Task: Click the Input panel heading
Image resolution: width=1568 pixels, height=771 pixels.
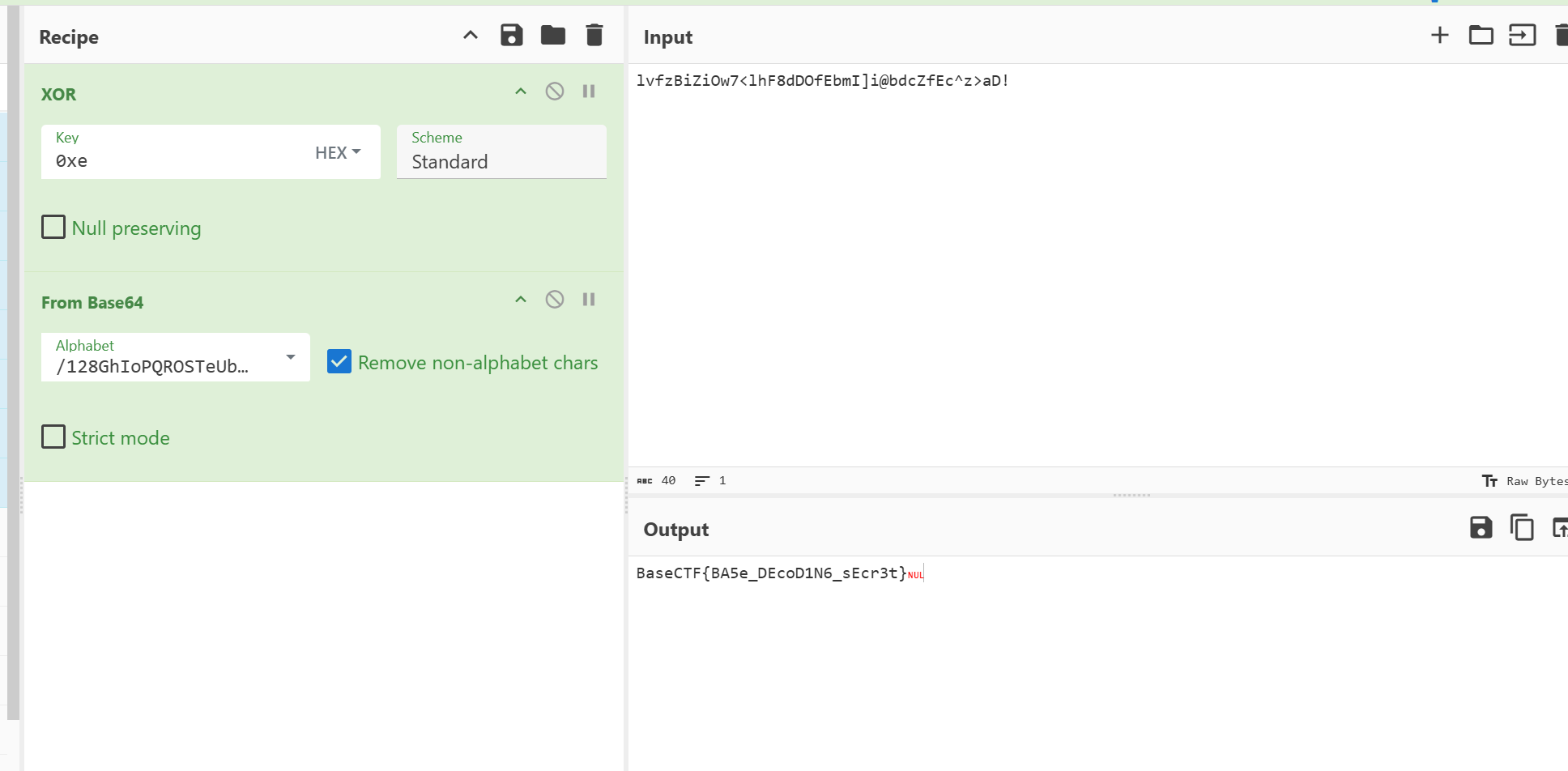Action: 668,37
